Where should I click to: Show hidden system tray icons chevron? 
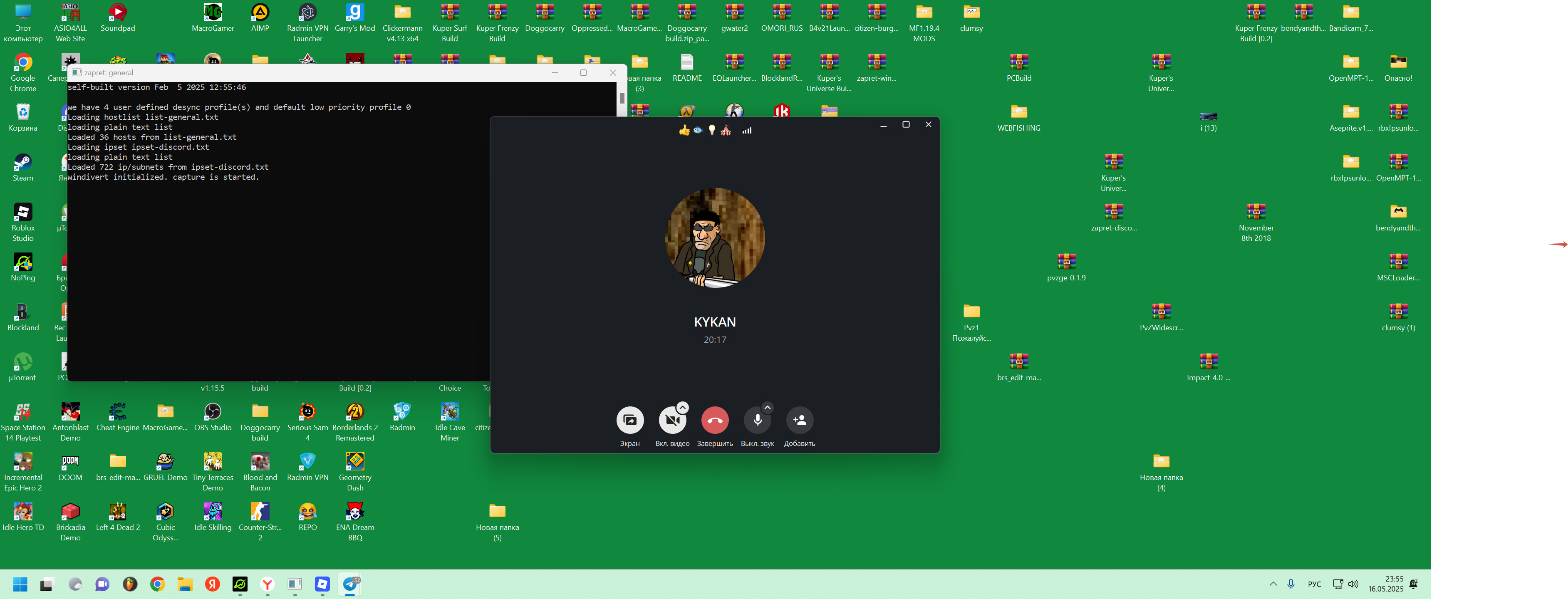(1273, 584)
